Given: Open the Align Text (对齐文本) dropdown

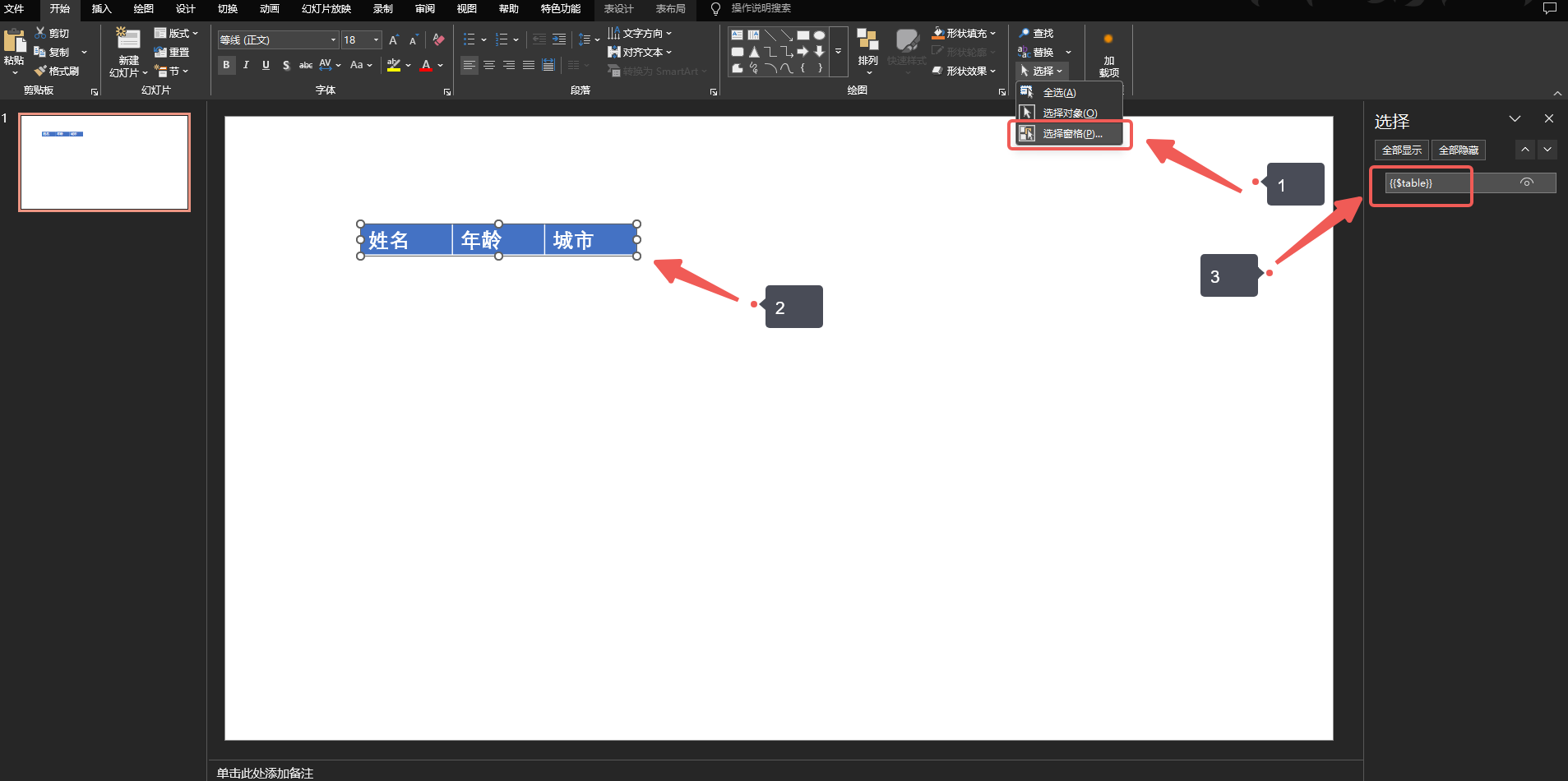Looking at the screenshot, I should (x=640, y=52).
